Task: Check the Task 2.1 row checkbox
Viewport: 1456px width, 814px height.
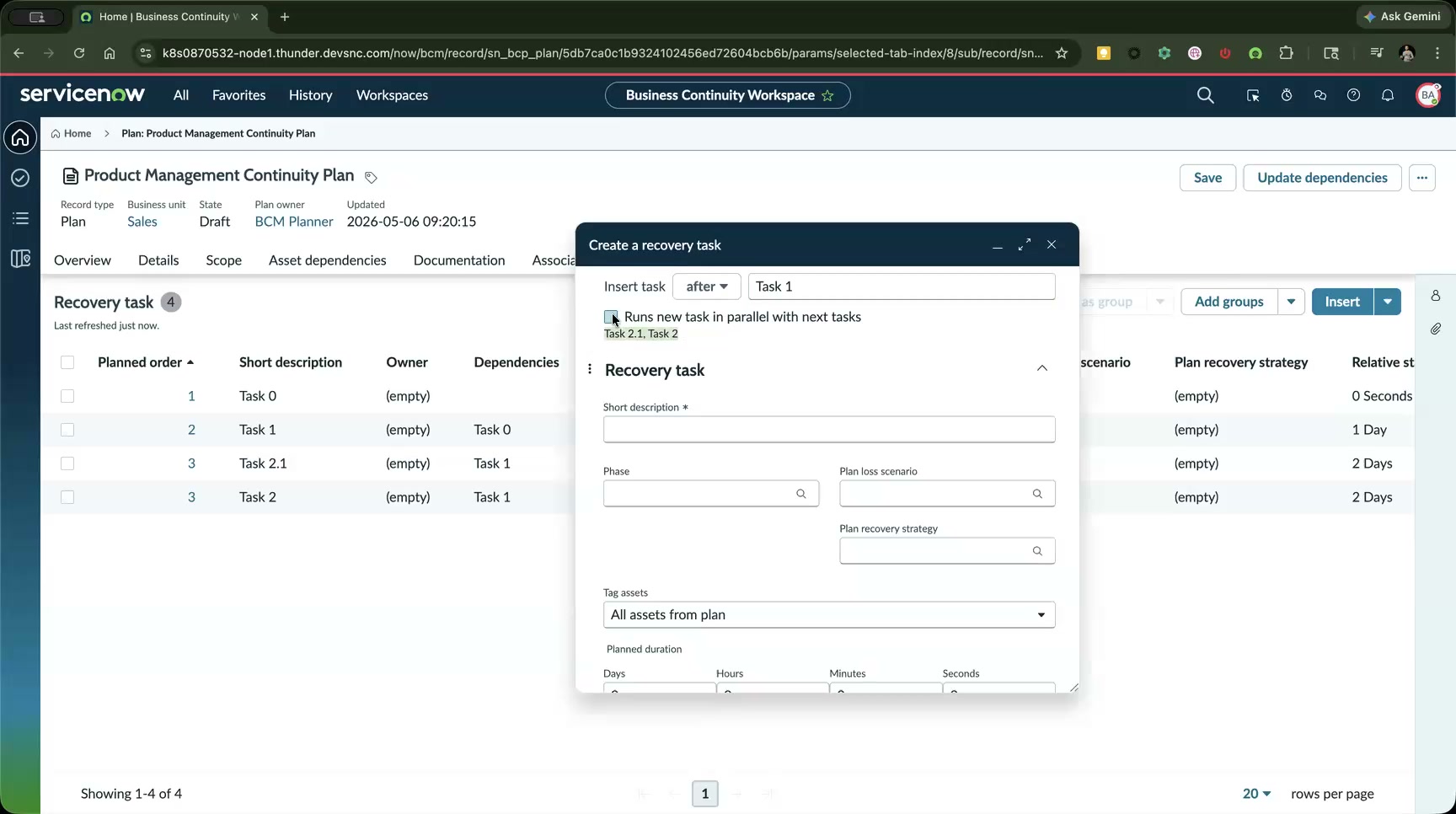Action: [x=67, y=463]
